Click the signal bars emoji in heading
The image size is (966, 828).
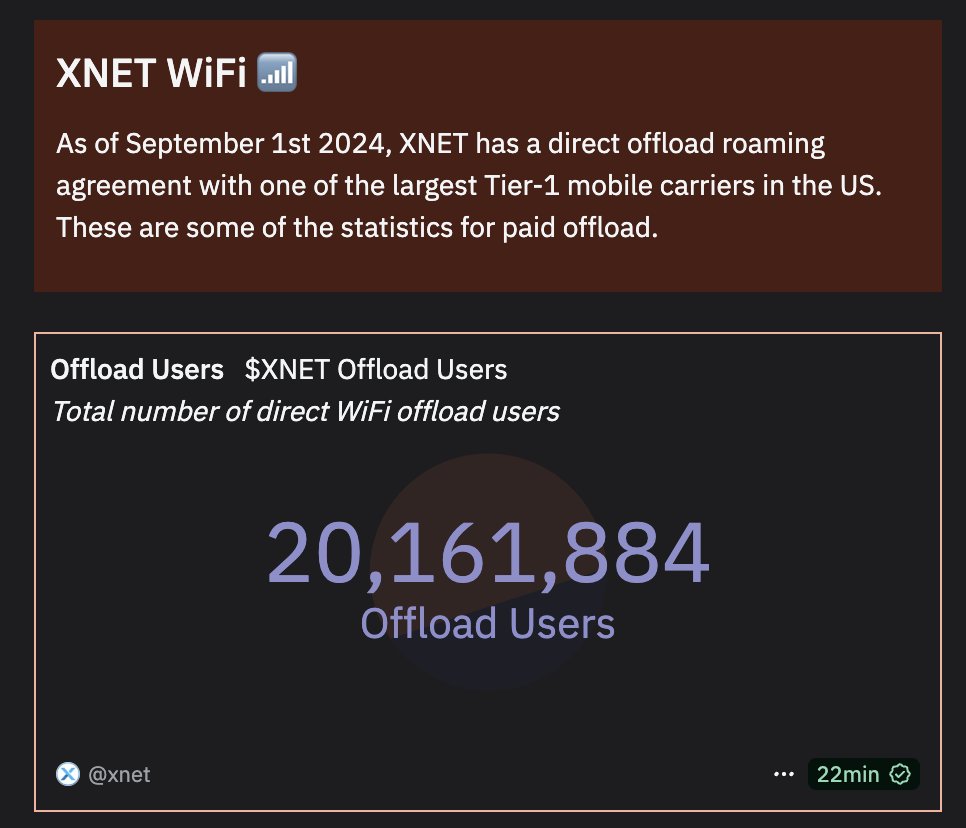(277, 72)
